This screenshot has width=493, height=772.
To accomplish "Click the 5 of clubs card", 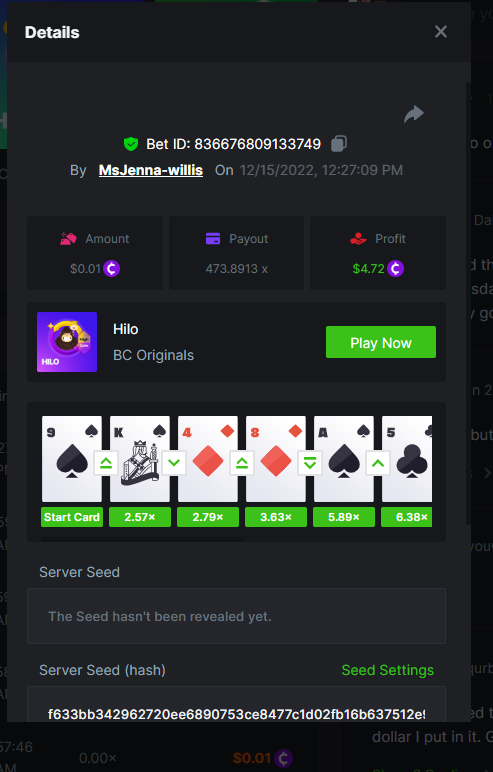I will (407, 459).
